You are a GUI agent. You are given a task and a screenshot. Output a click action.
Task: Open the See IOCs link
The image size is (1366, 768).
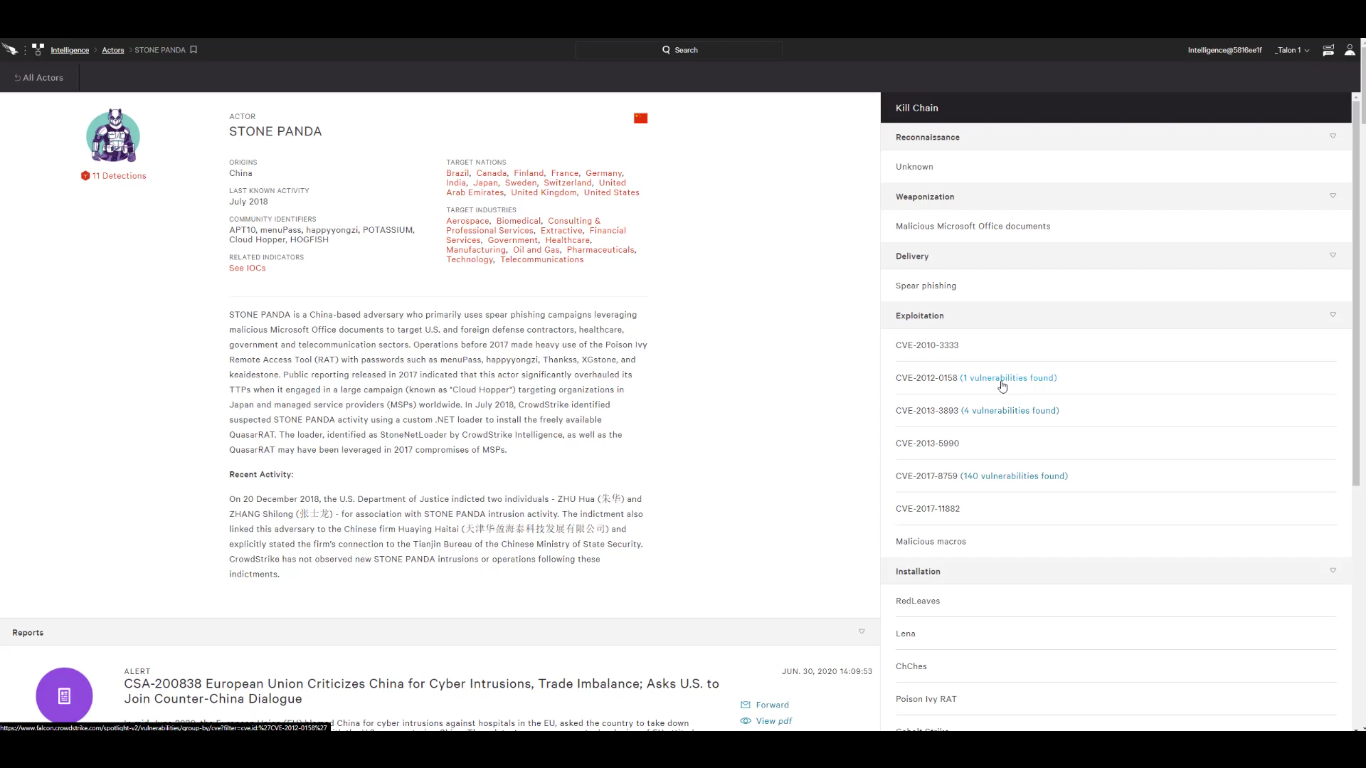pyautogui.click(x=247, y=268)
